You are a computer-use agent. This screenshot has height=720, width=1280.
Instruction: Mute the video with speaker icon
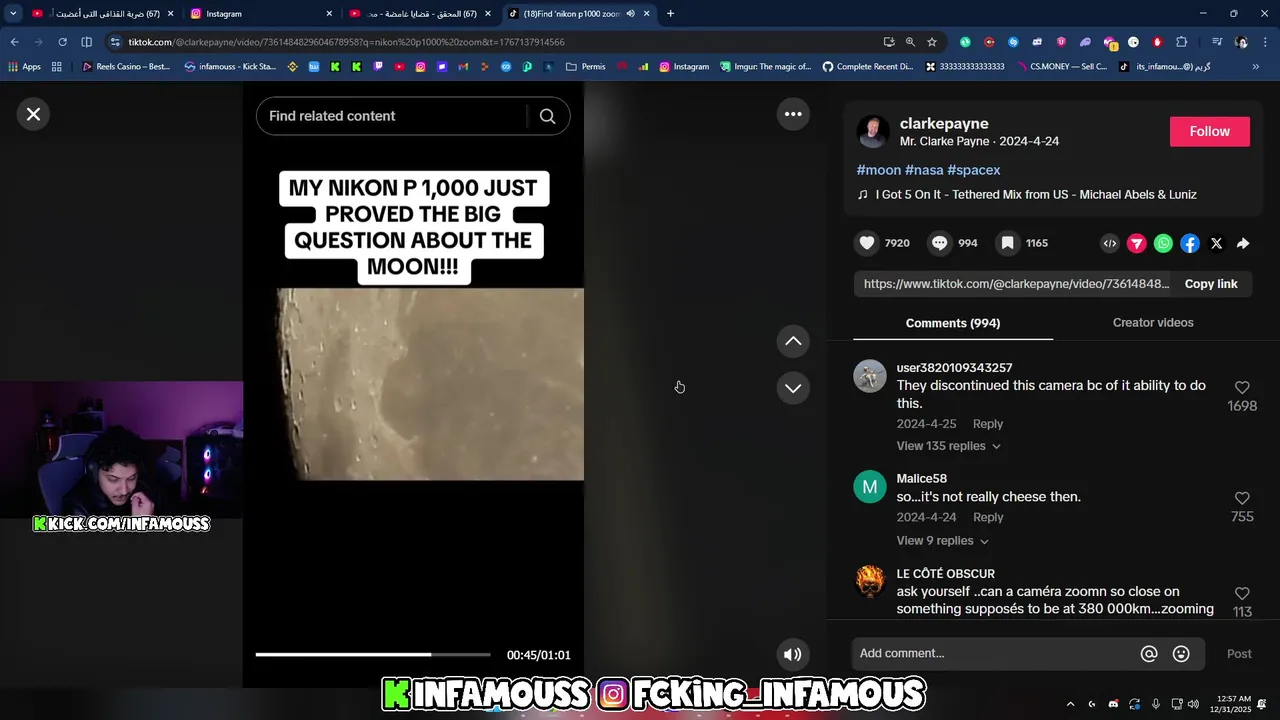[x=792, y=654]
